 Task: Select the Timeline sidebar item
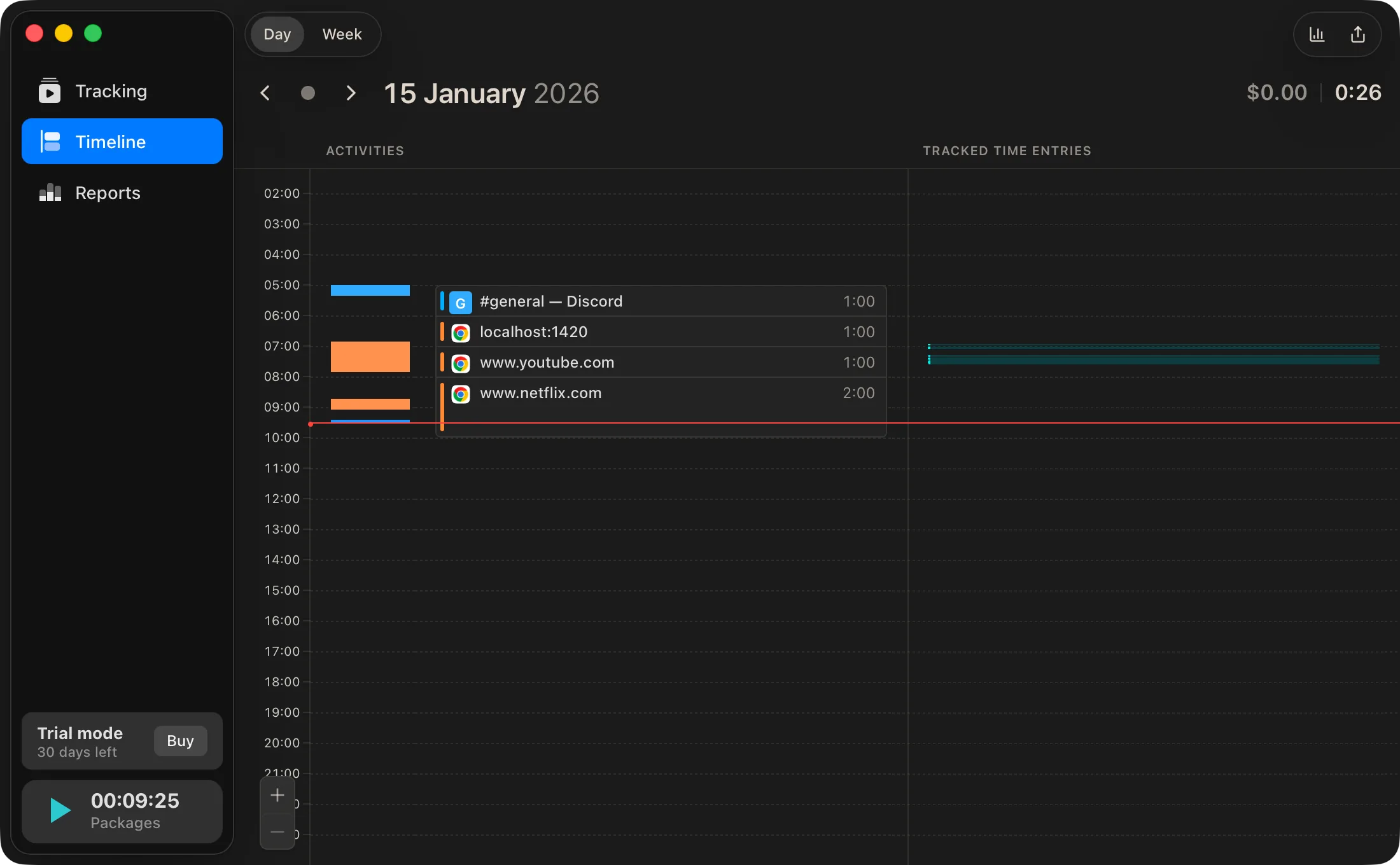click(122, 141)
